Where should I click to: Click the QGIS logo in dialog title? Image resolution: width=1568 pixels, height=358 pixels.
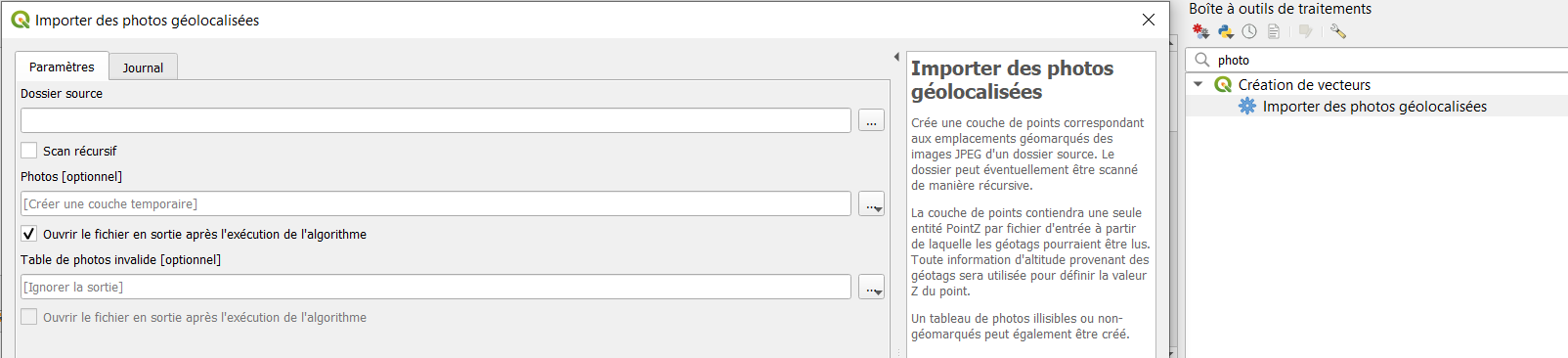21,20
